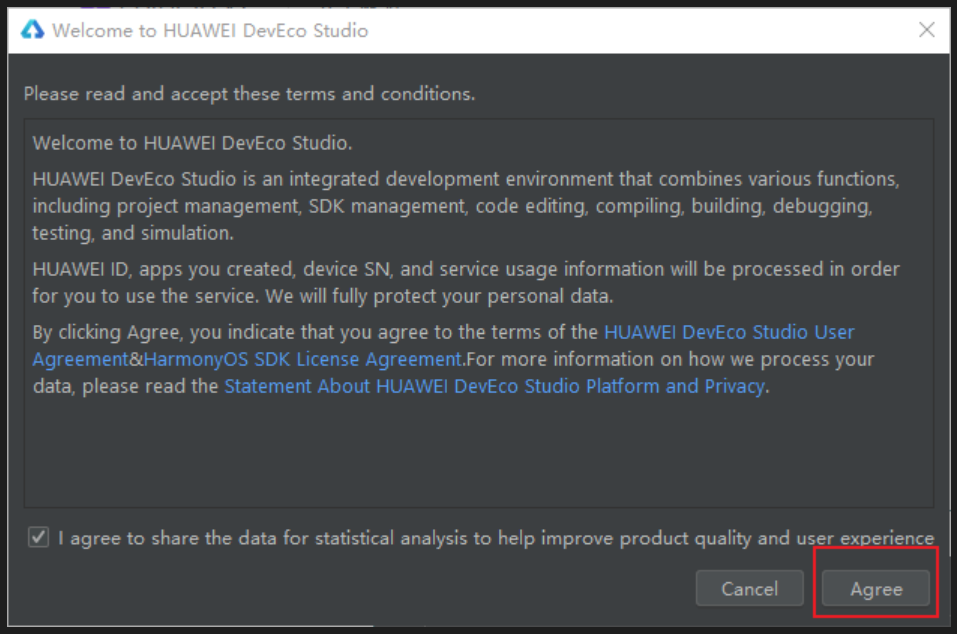The width and height of the screenshot is (957, 634).
Task: Click the 'Welcome to HUAWEI DevEco Studio.' paragraph
Action: 192,143
